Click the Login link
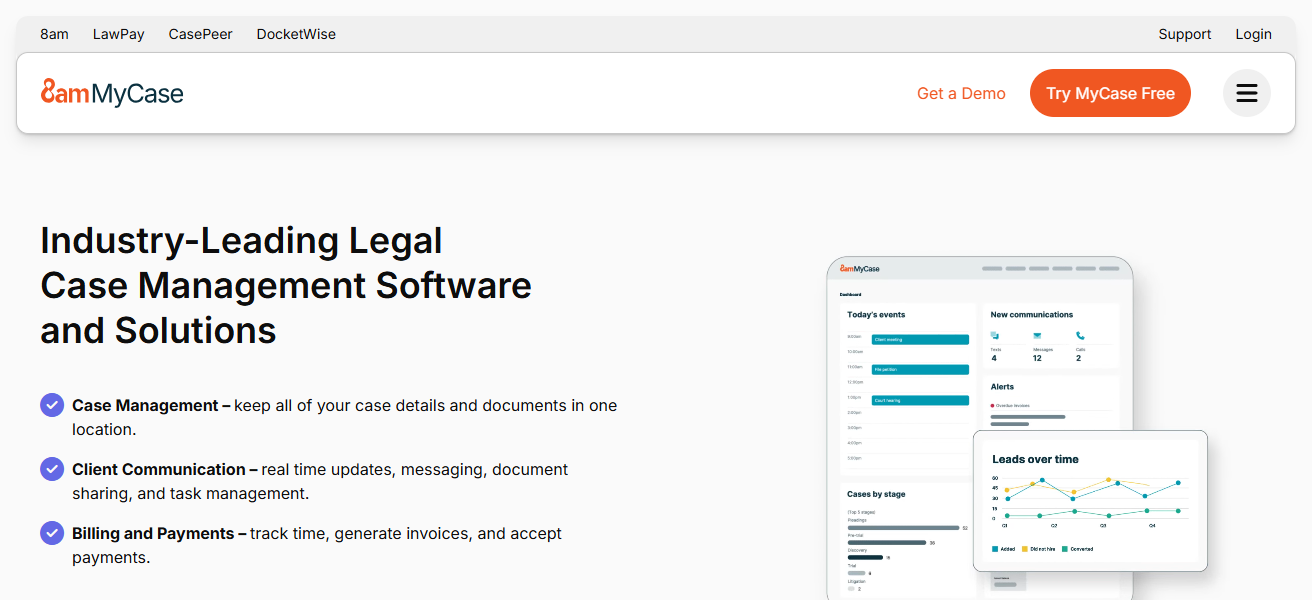This screenshot has width=1312, height=600. [x=1253, y=34]
